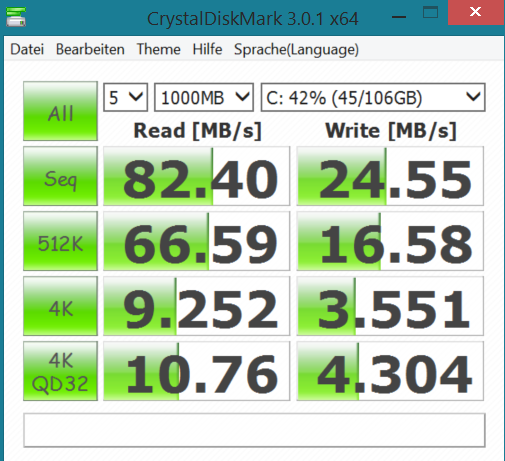The image size is (505, 461).
Task: Open the Hilfe menu
Action: coord(207,49)
